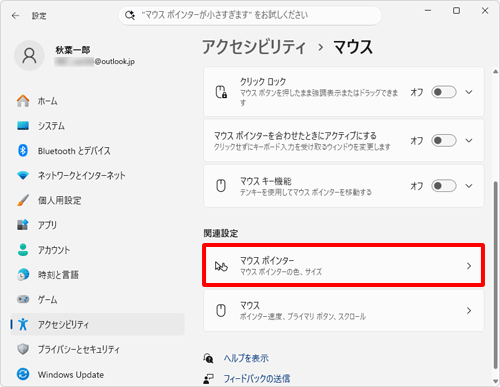Expand マウス キー機能 settings chevron

(469, 186)
